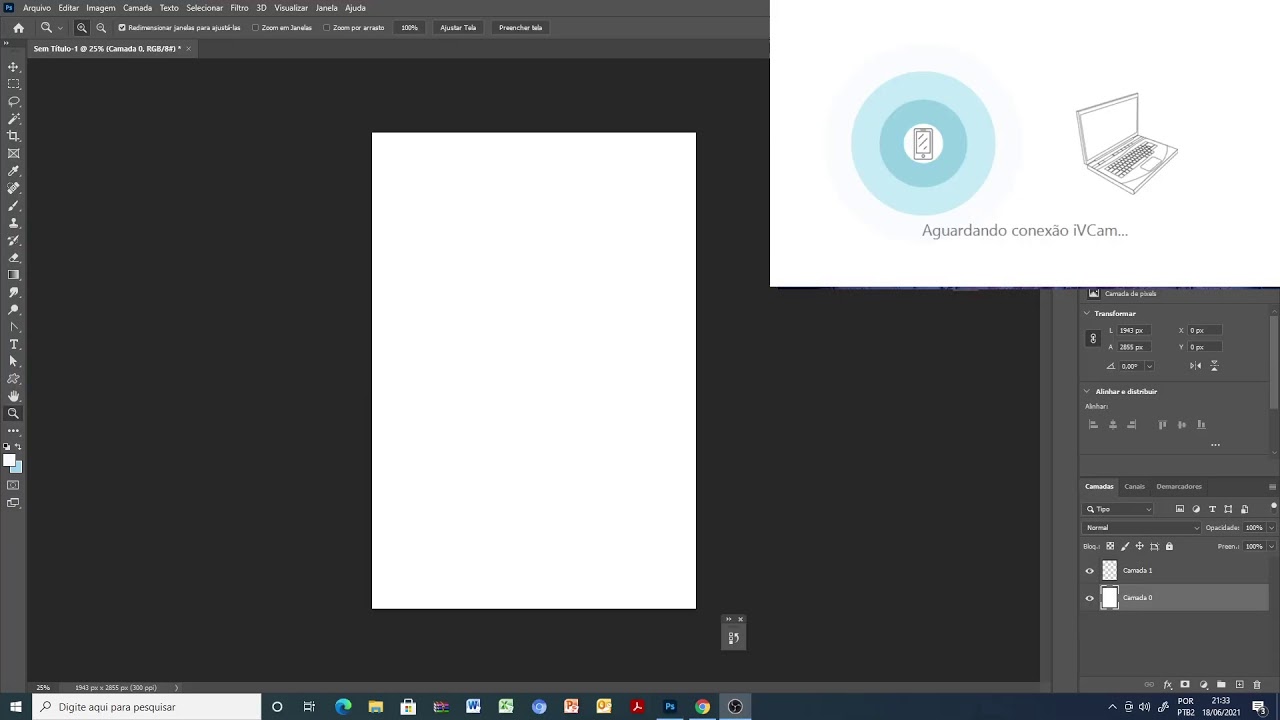This screenshot has height=720, width=1280.
Task: Expand the Opacidade percentage dropdown
Action: (x=1271, y=528)
